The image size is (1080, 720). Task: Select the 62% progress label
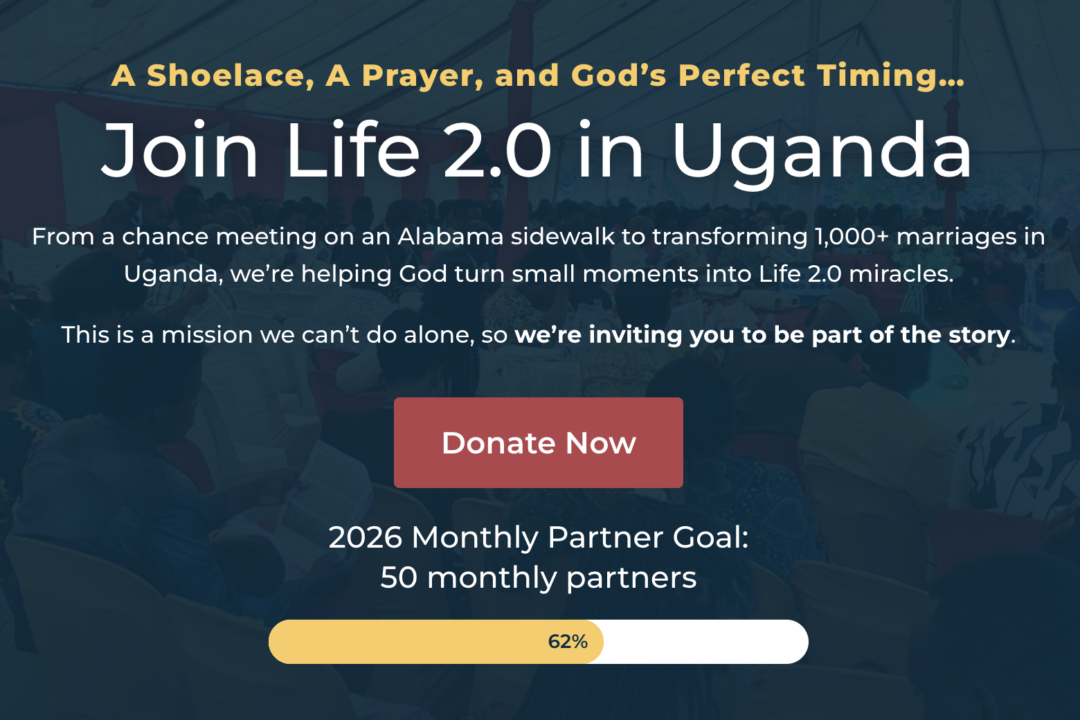[567, 642]
